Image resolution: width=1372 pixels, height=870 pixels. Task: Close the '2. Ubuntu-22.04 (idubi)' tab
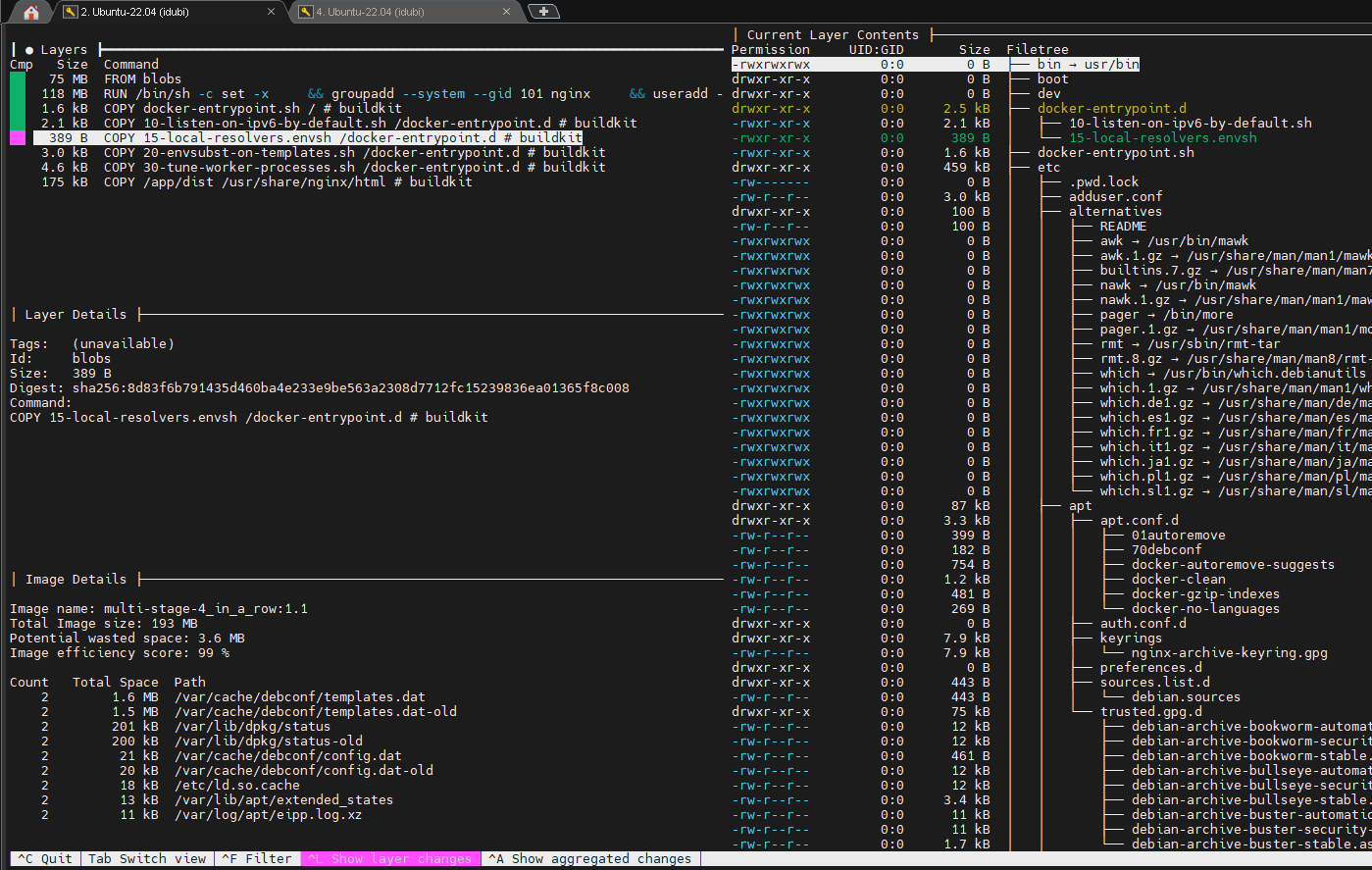point(272,12)
